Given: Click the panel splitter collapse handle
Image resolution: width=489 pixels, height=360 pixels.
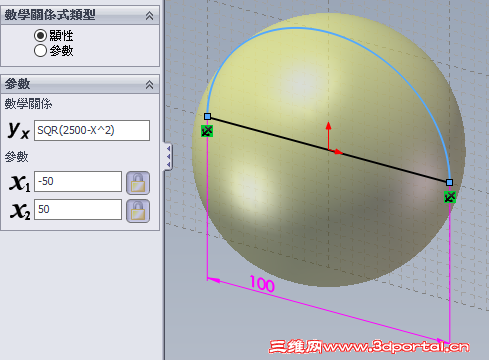Looking at the screenshot, I should click(x=168, y=156).
